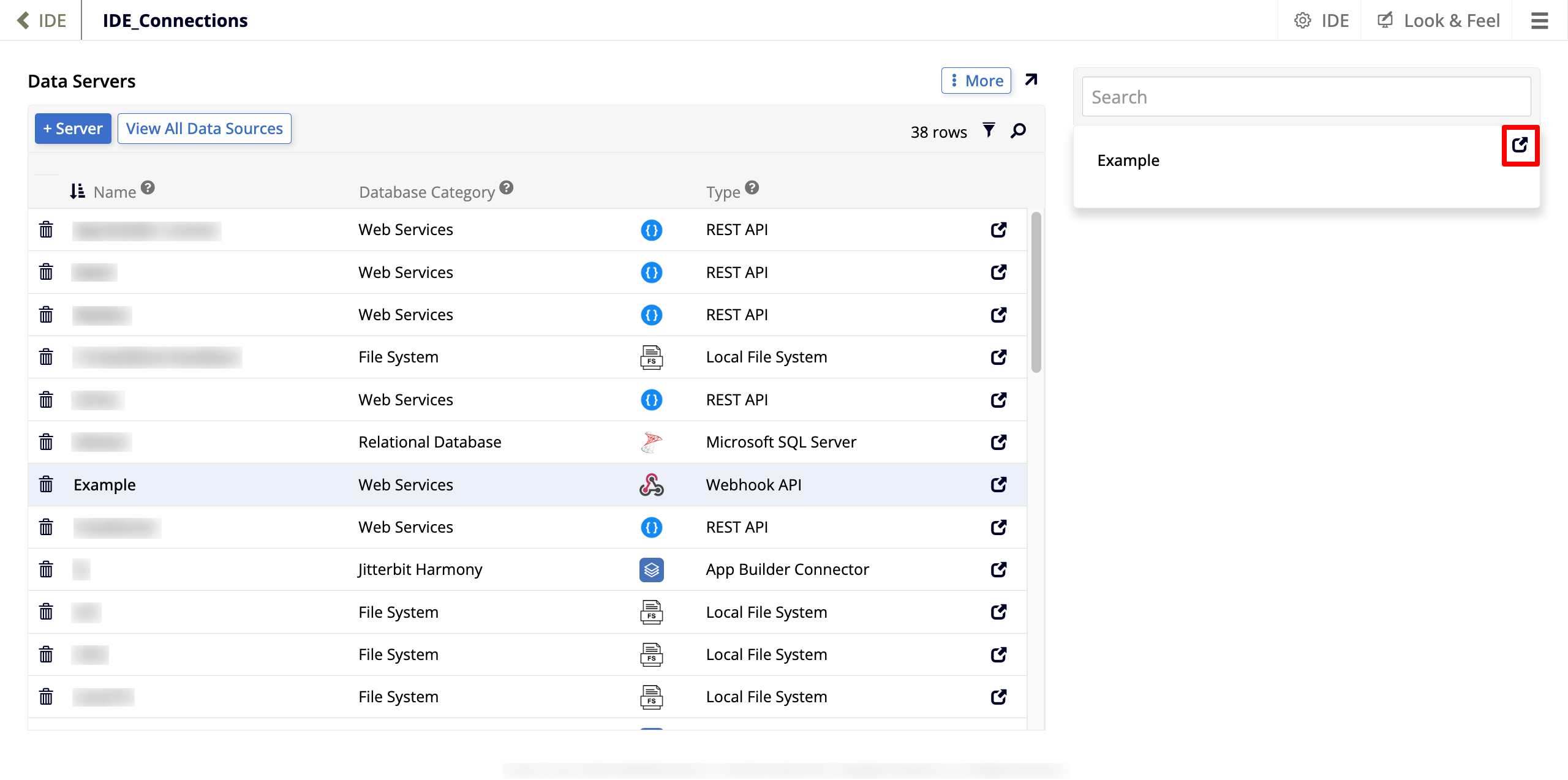Open the More options dropdown

pos(976,81)
